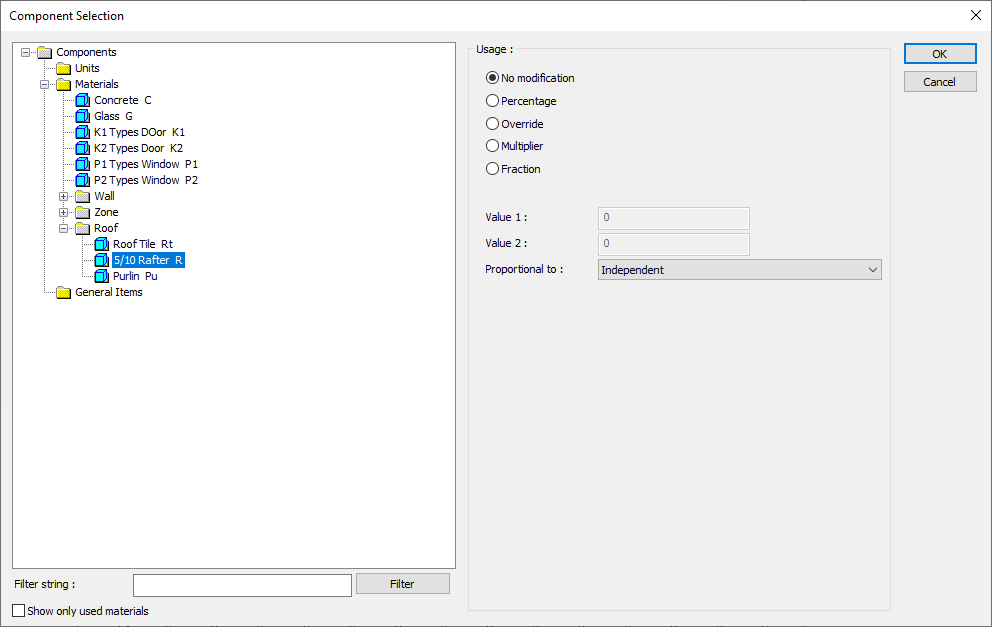Choose the Override usage option
992x627 pixels.
point(492,123)
